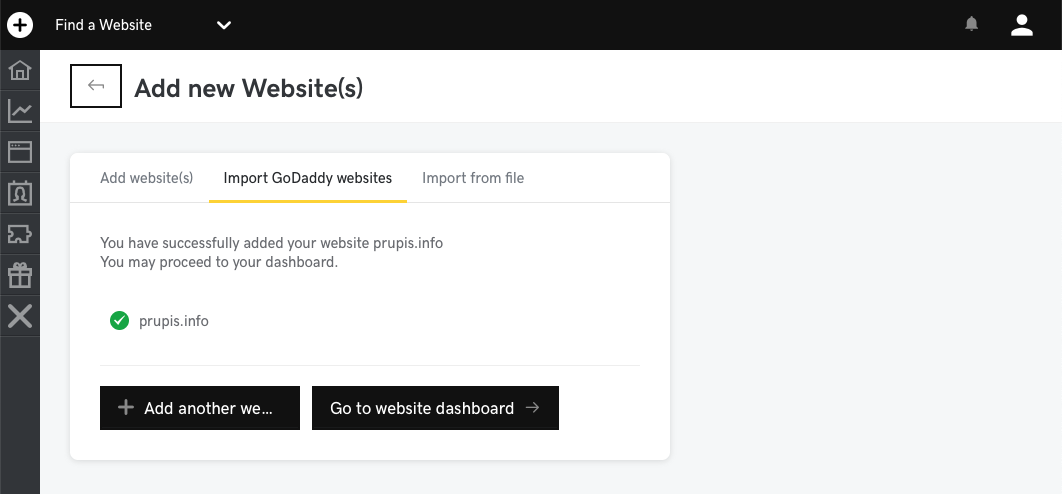
Task: Open the notifications bell
Action: click(972, 25)
